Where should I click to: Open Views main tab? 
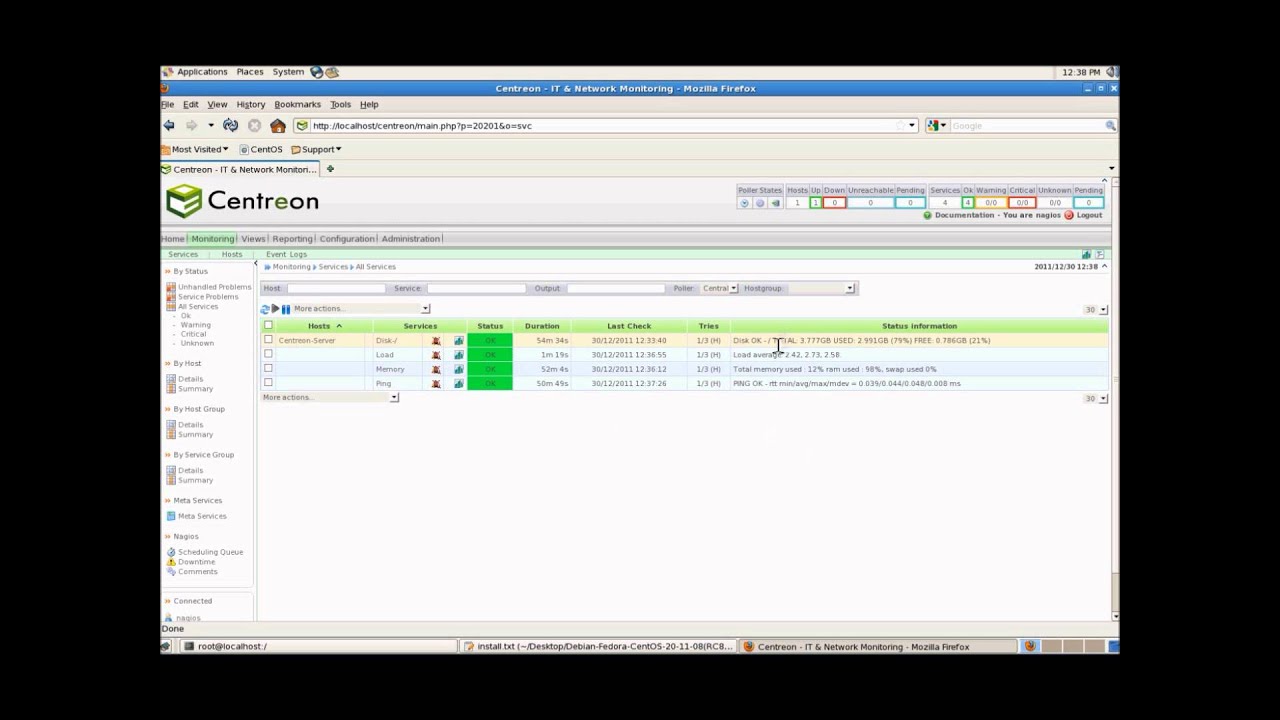click(x=253, y=239)
